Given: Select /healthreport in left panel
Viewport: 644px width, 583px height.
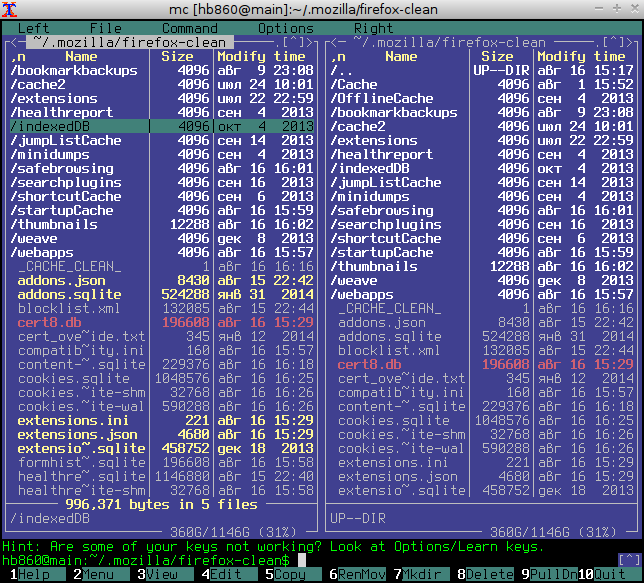Looking at the screenshot, I should pos(162,112).
